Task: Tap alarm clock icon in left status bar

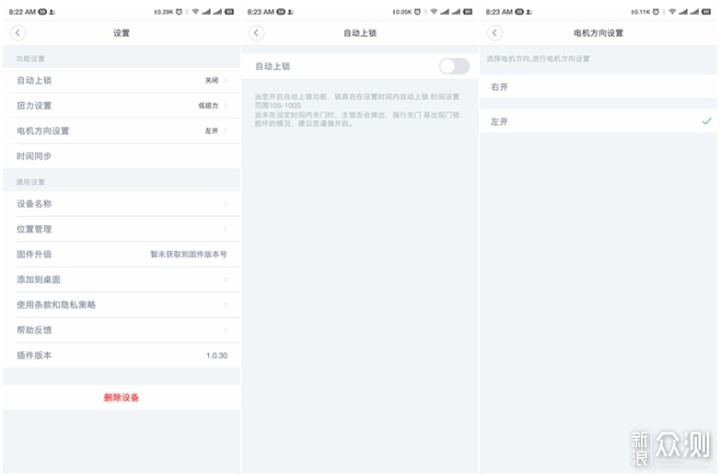Action: pyautogui.click(x=180, y=10)
